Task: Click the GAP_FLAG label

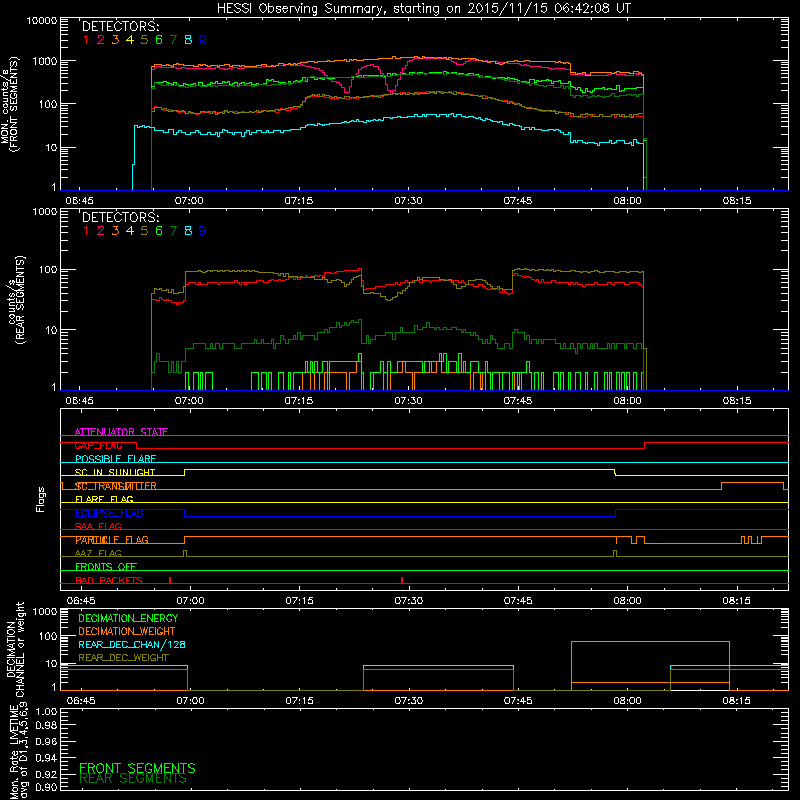Action: (98, 445)
